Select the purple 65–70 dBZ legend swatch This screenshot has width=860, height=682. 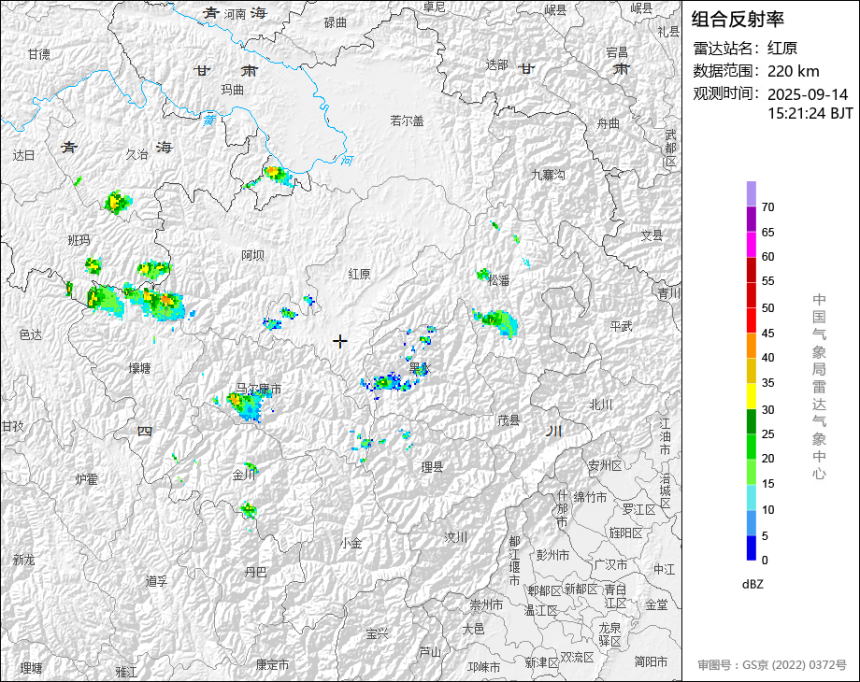coord(751,219)
